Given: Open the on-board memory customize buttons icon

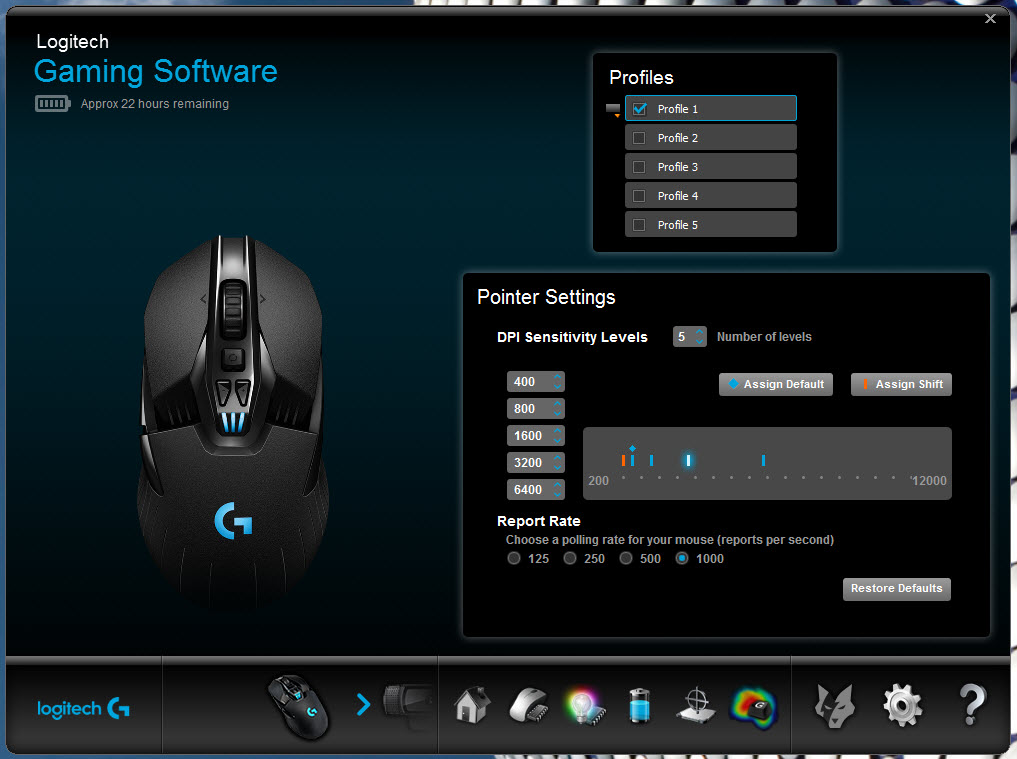Looking at the screenshot, I should 531,705.
